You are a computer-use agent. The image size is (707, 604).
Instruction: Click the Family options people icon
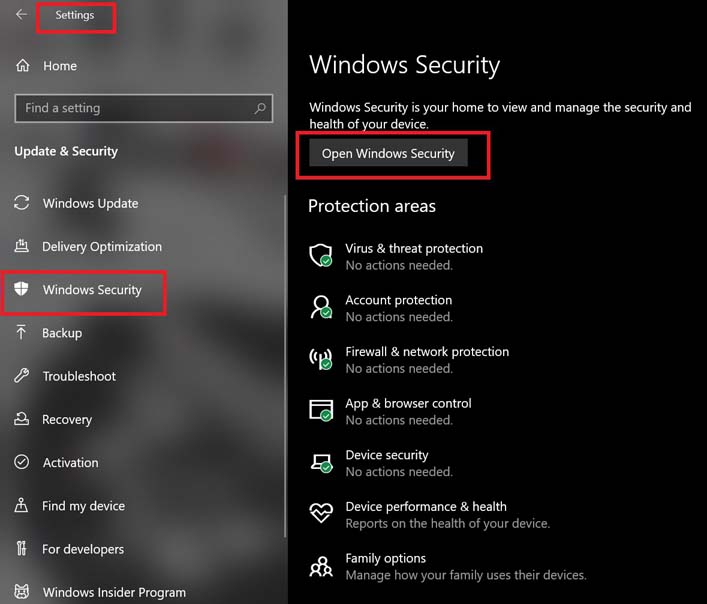click(x=320, y=566)
